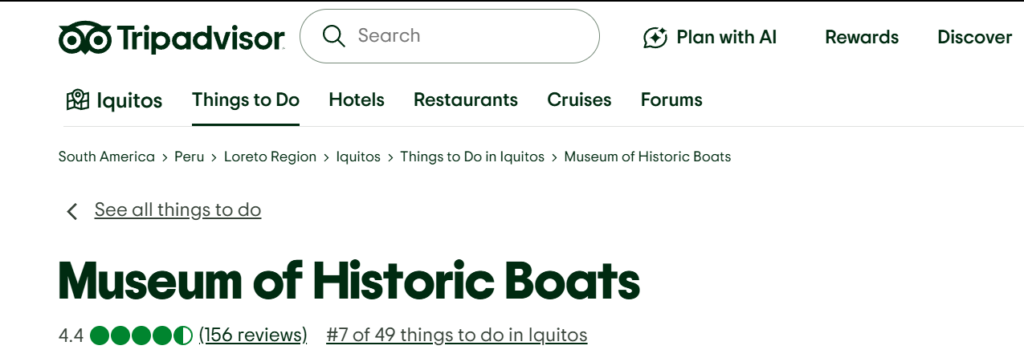Viewport: 1024px width, 362px height.
Task: Open Plan with AI
Action: (x=710, y=37)
